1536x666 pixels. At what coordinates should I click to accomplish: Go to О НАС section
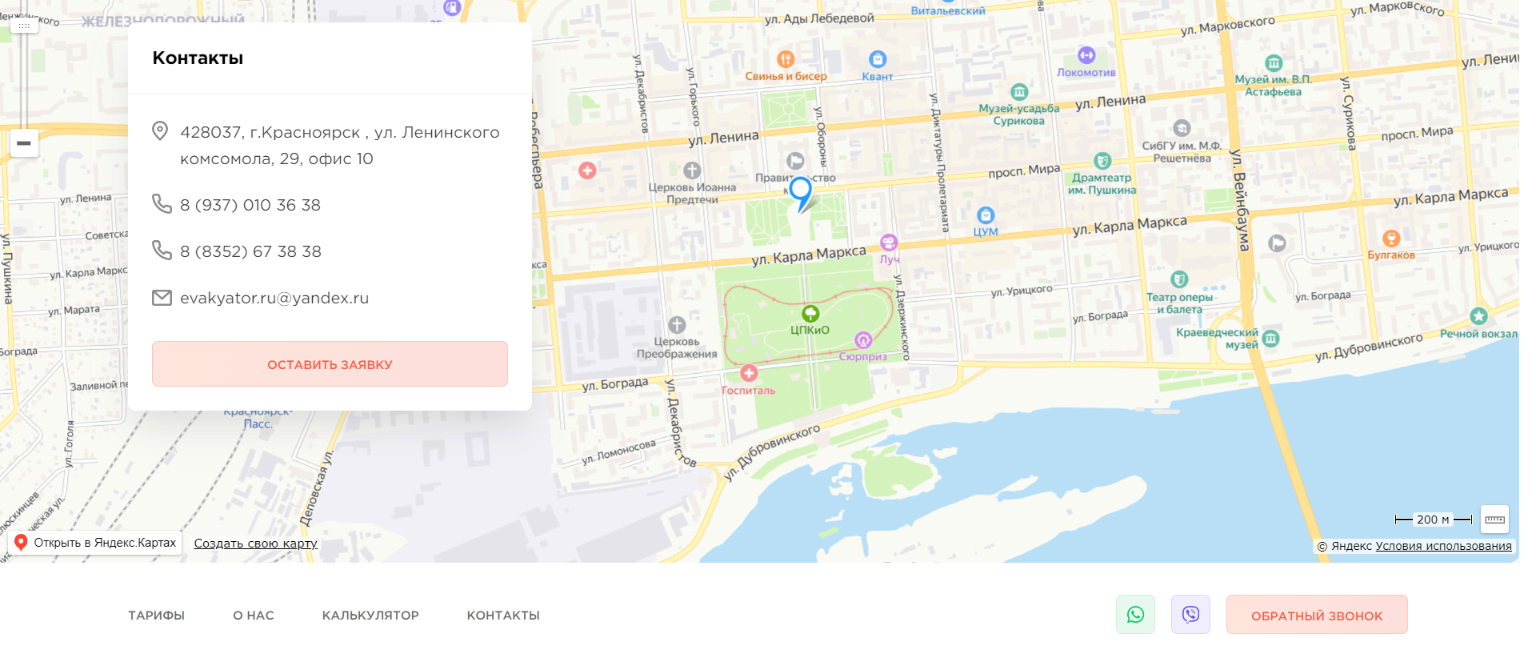(x=253, y=615)
